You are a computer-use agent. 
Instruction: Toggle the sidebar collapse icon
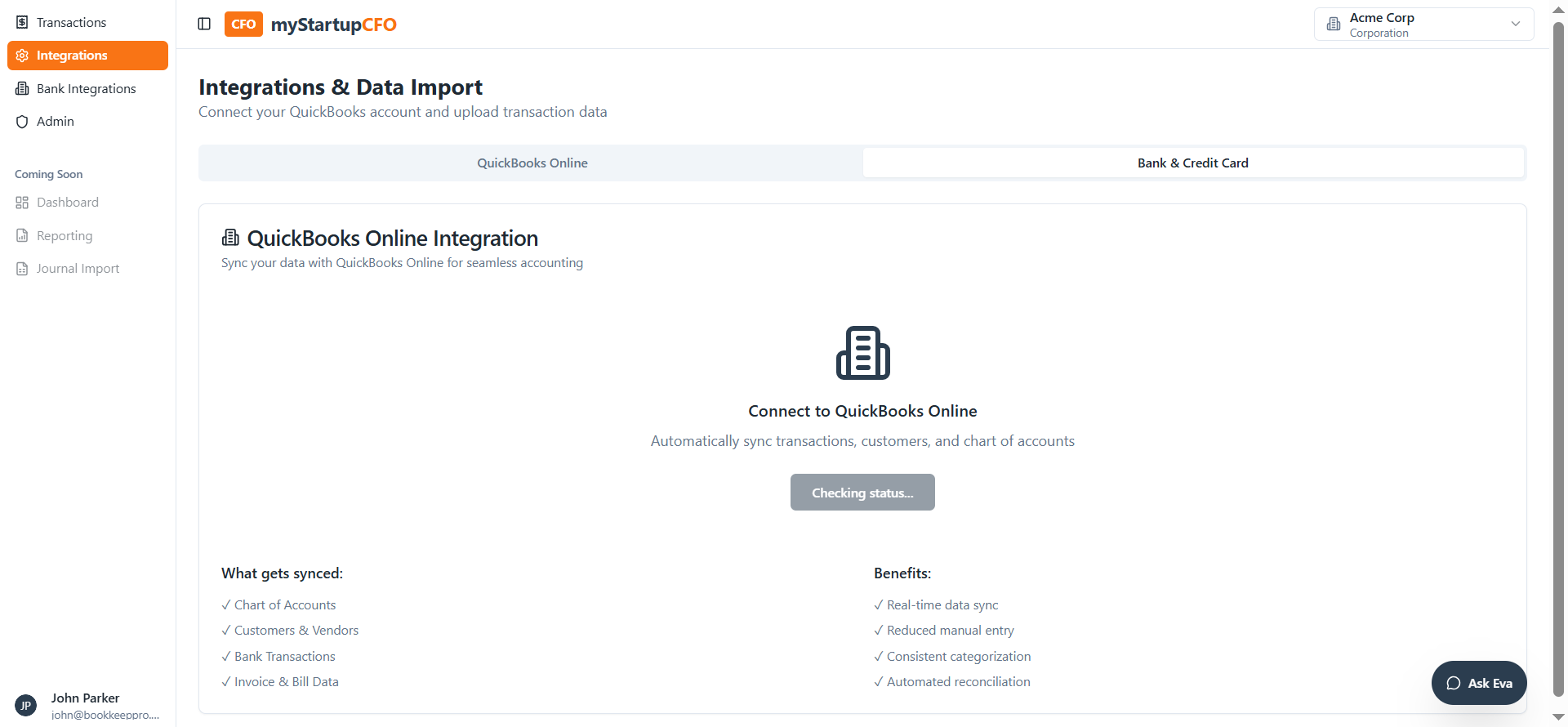(204, 24)
